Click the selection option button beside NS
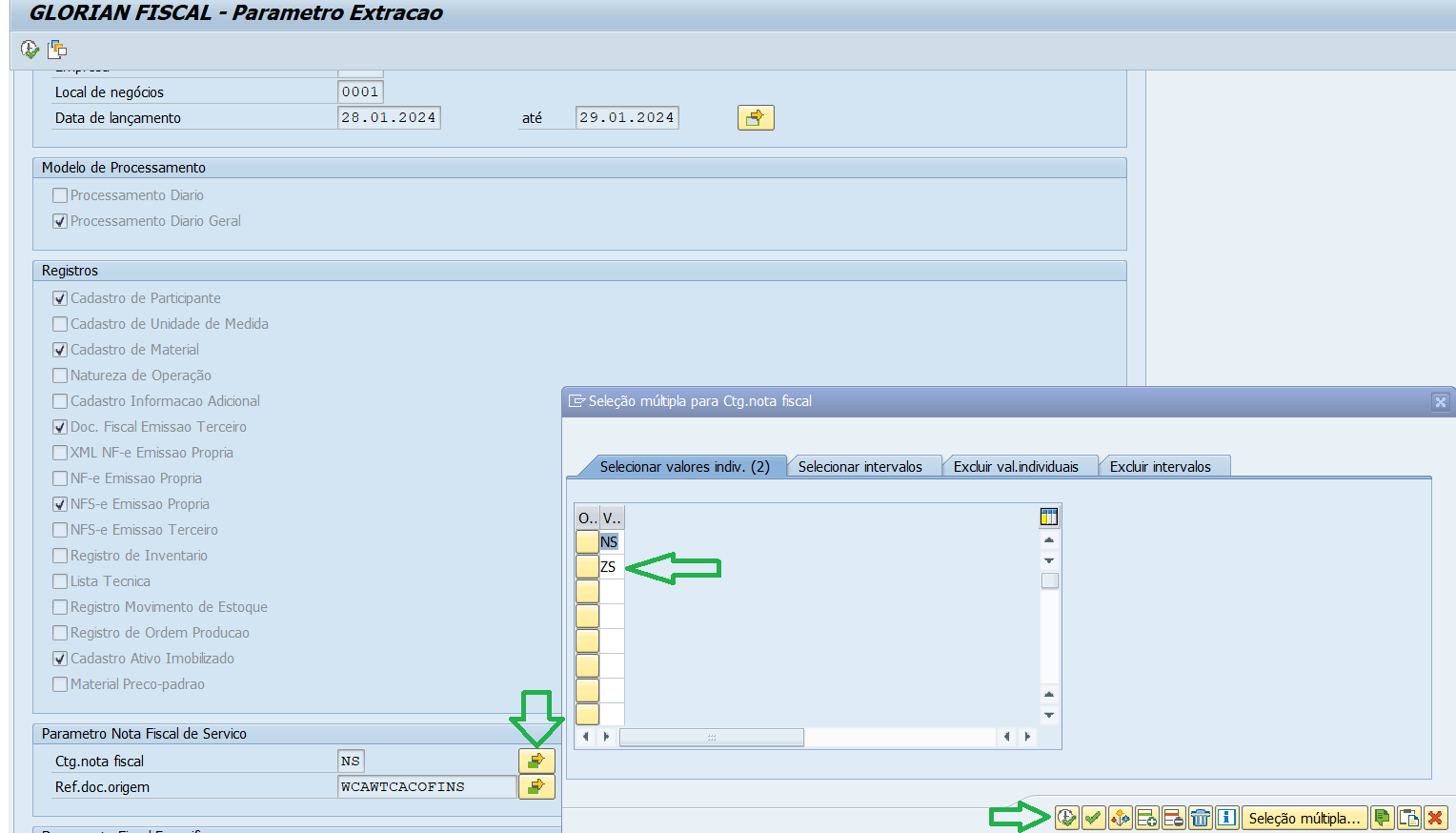1456x833 pixels. pyautogui.click(x=587, y=541)
